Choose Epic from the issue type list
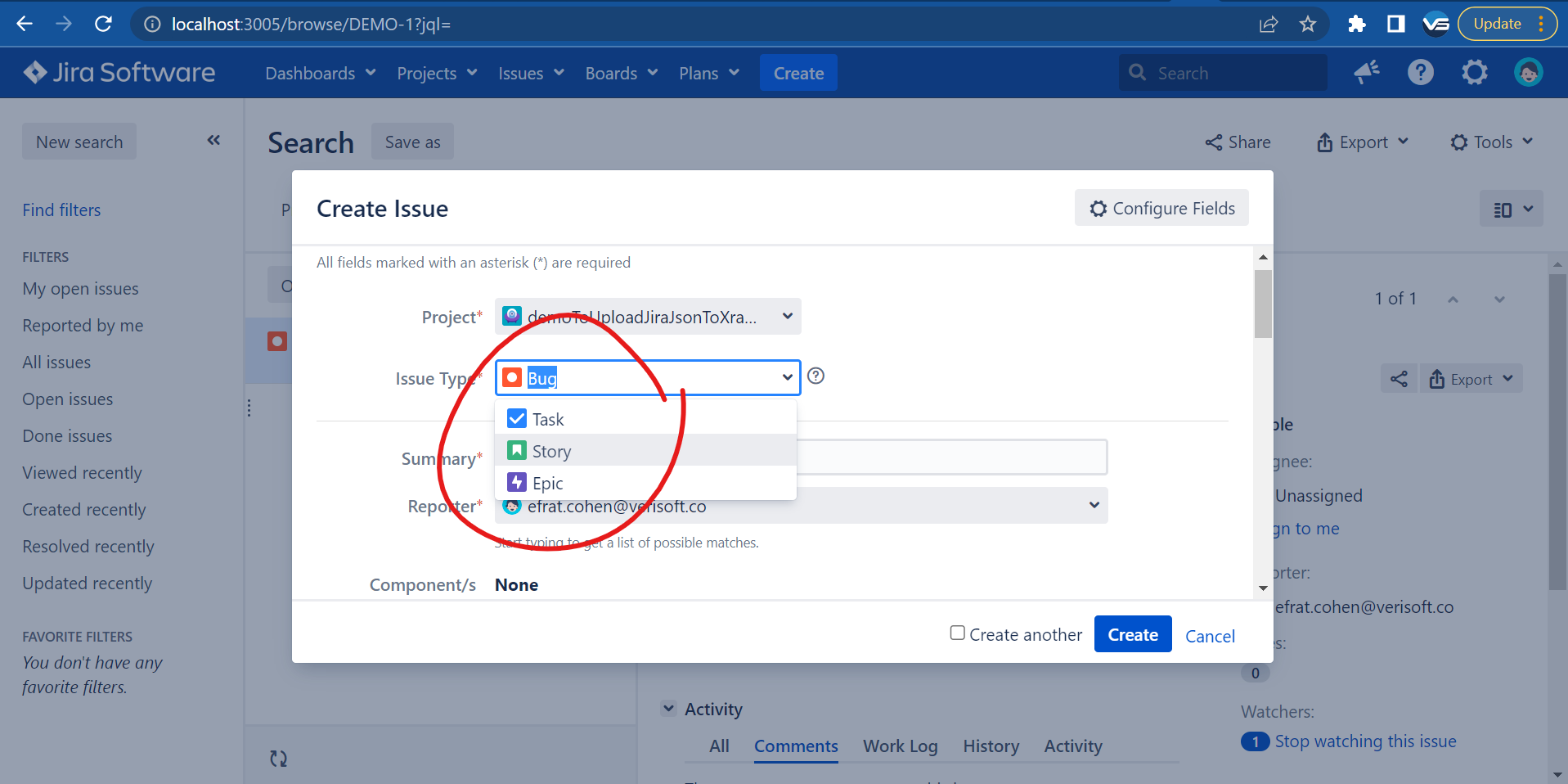 tap(645, 483)
